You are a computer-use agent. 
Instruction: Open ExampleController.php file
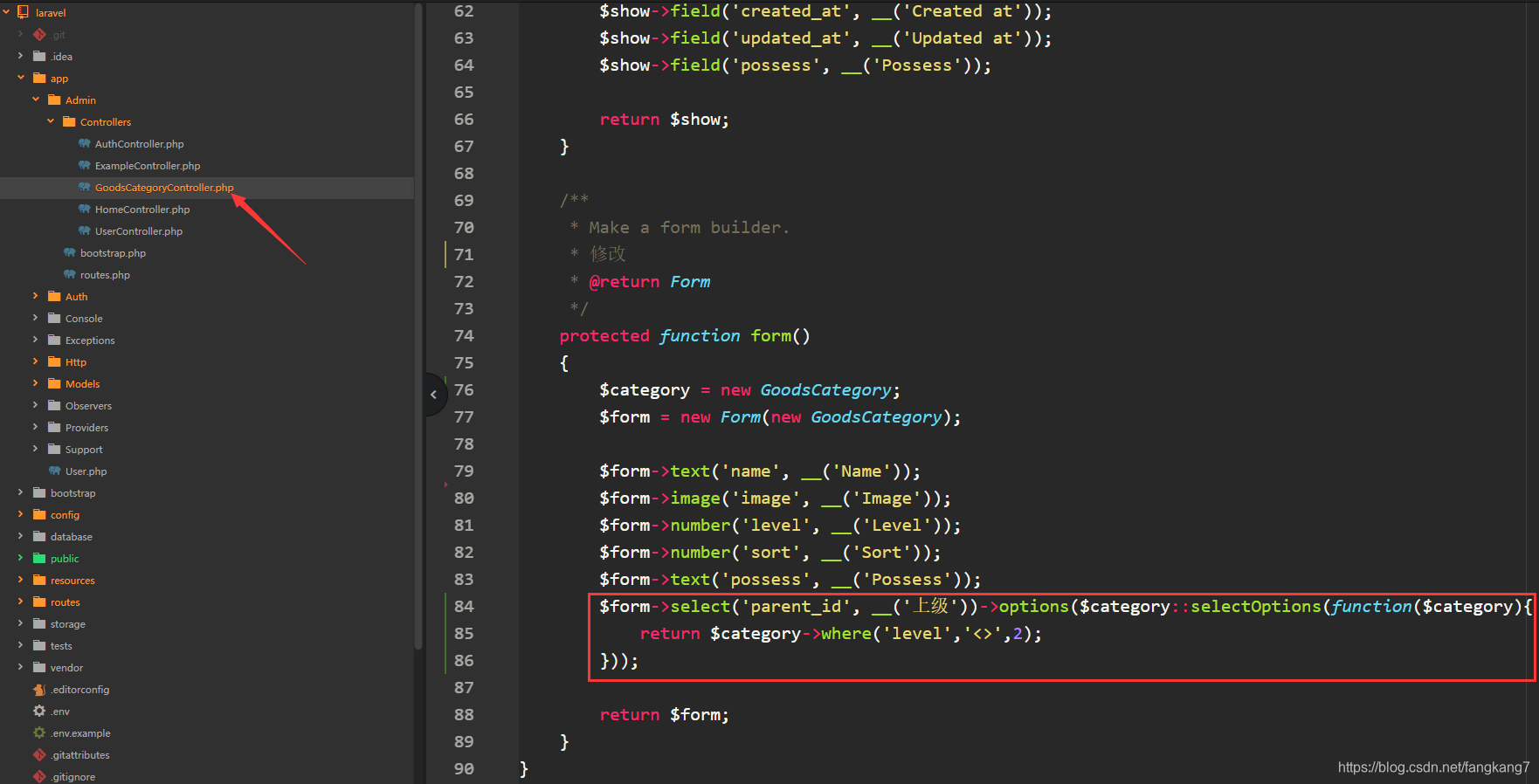(148, 166)
